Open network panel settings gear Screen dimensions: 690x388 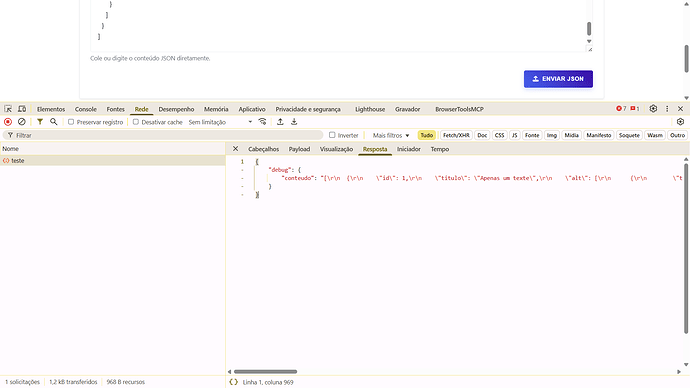pyautogui.click(x=680, y=122)
